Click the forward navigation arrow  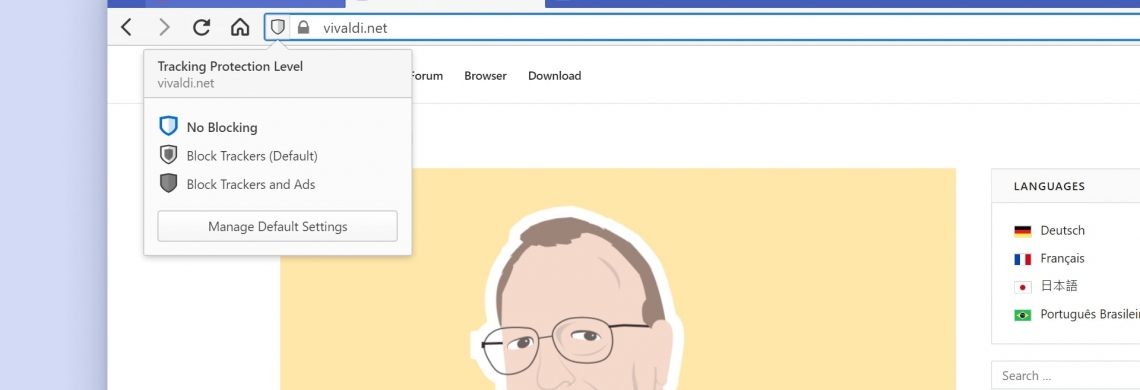pos(164,28)
